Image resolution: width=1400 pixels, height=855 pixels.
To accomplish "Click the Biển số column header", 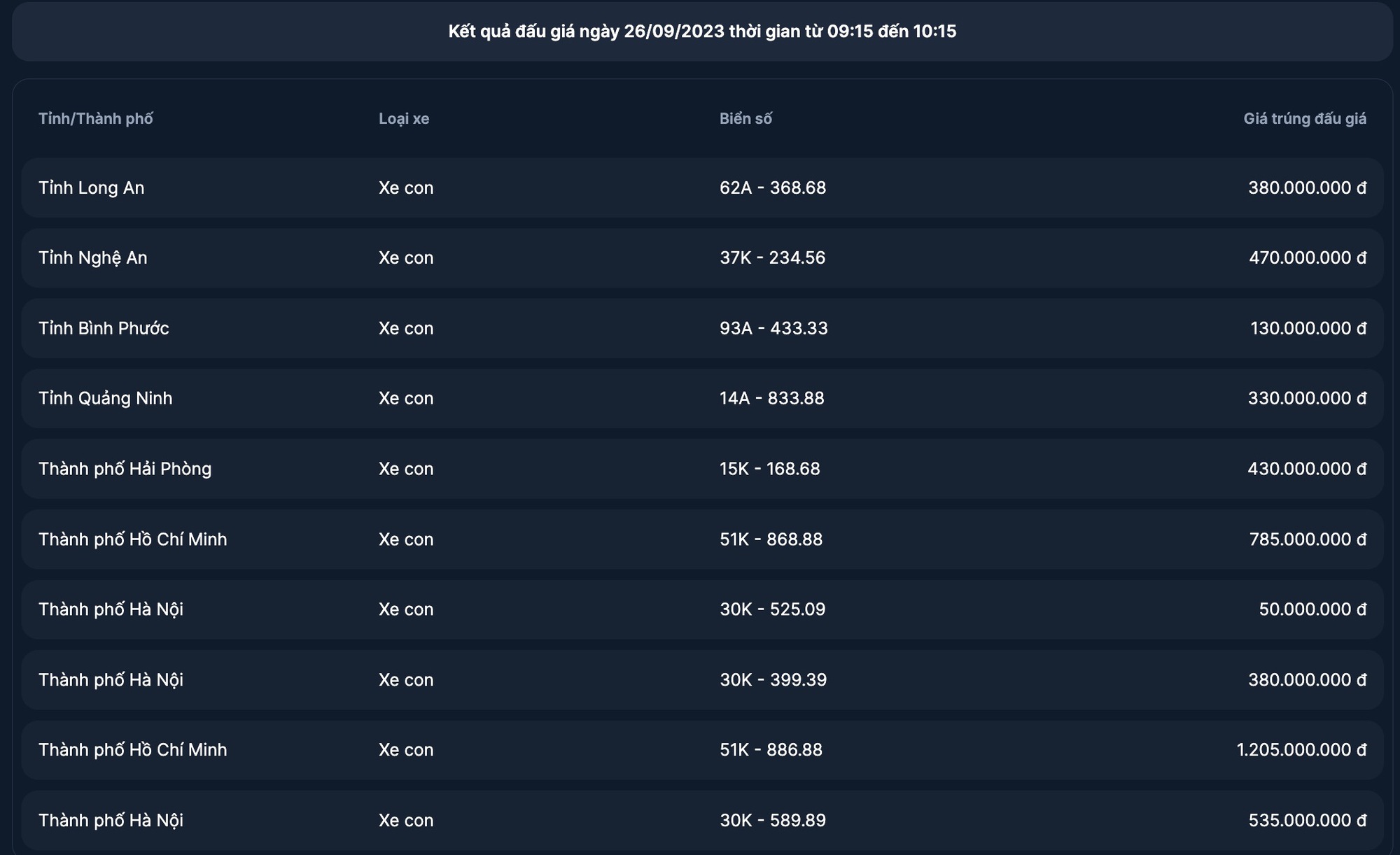I will pyautogui.click(x=745, y=119).
